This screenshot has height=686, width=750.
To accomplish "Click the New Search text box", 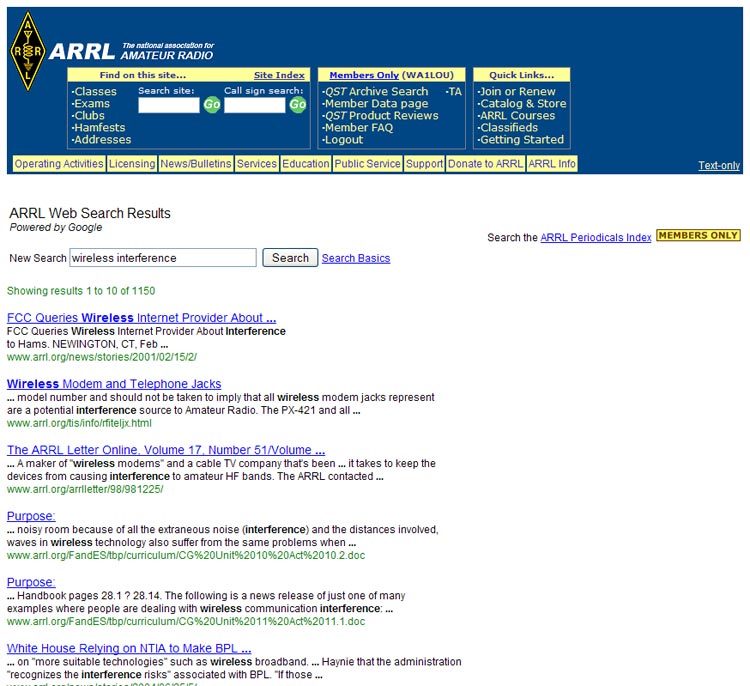I will 163,258.
